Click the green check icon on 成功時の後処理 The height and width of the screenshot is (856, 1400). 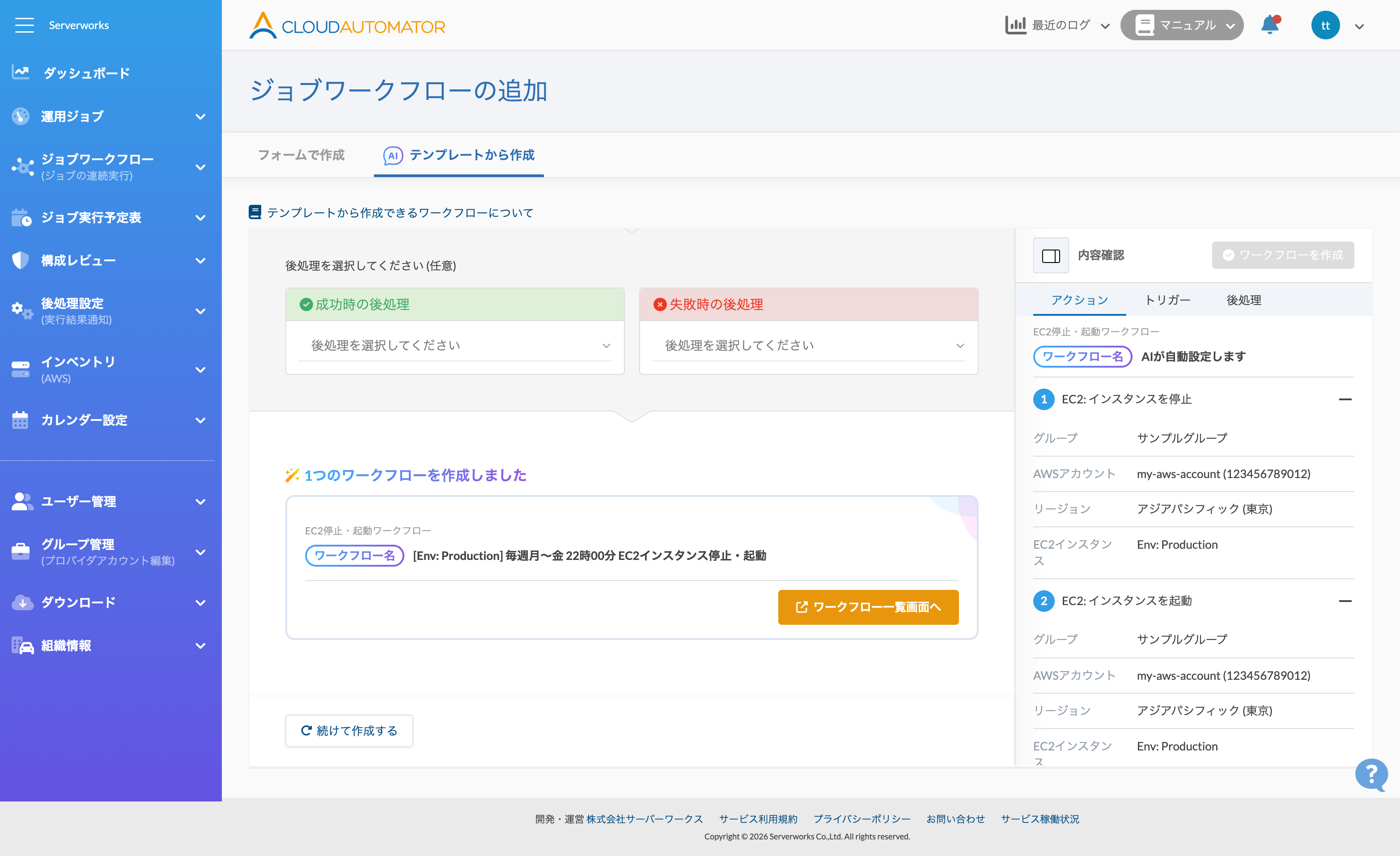tap(306, 305)
